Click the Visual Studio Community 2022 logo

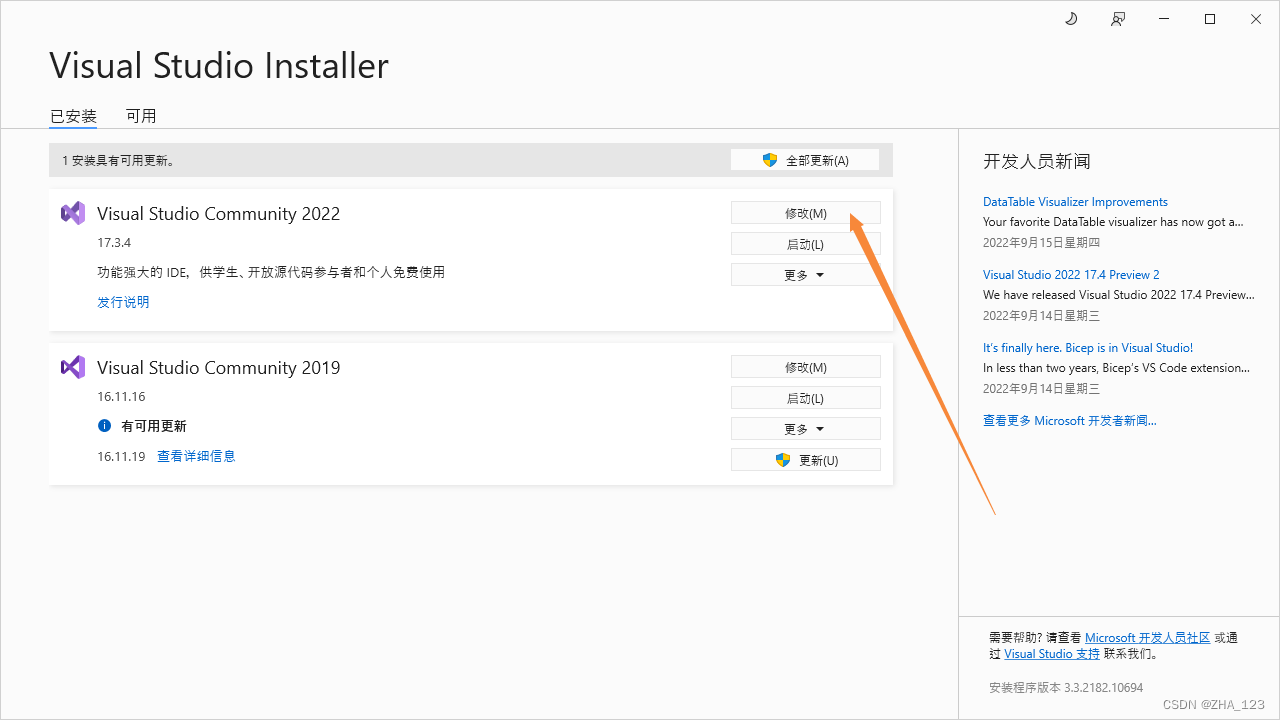pyautogui.click(x=73, y=213)
